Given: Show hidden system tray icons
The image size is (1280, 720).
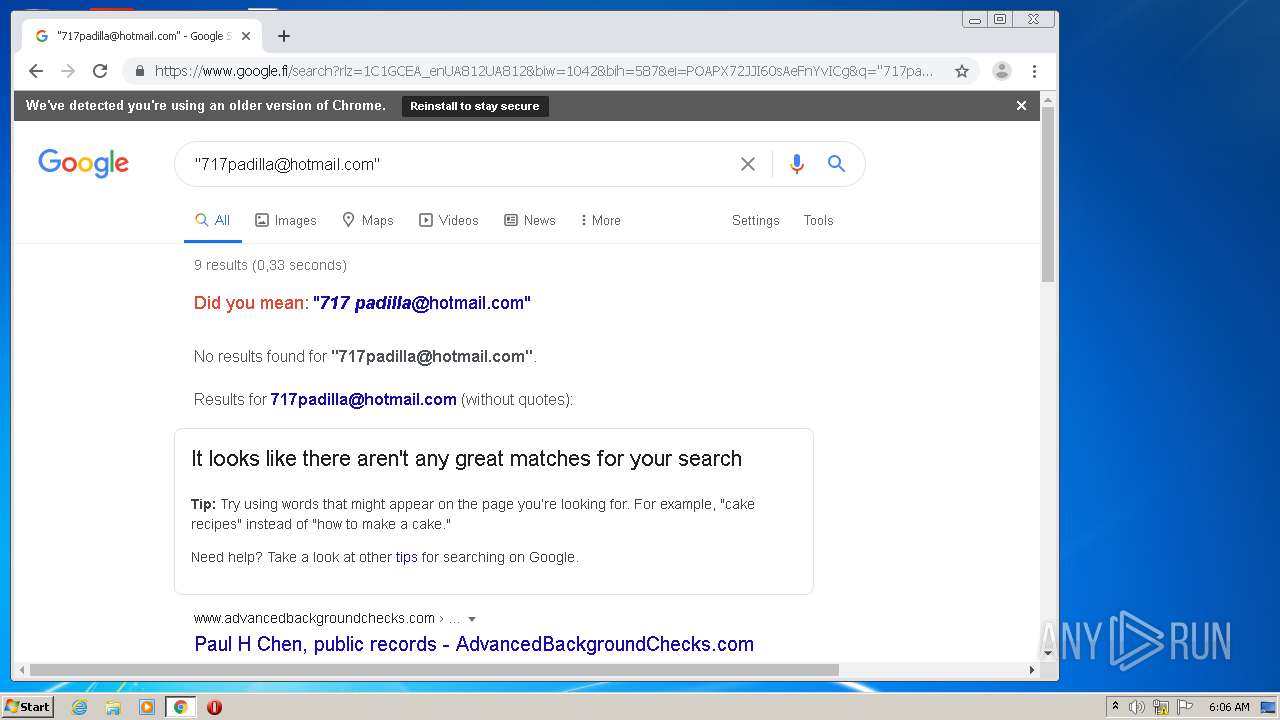Looking at the screenshot, I should [x=1115, y=707].
